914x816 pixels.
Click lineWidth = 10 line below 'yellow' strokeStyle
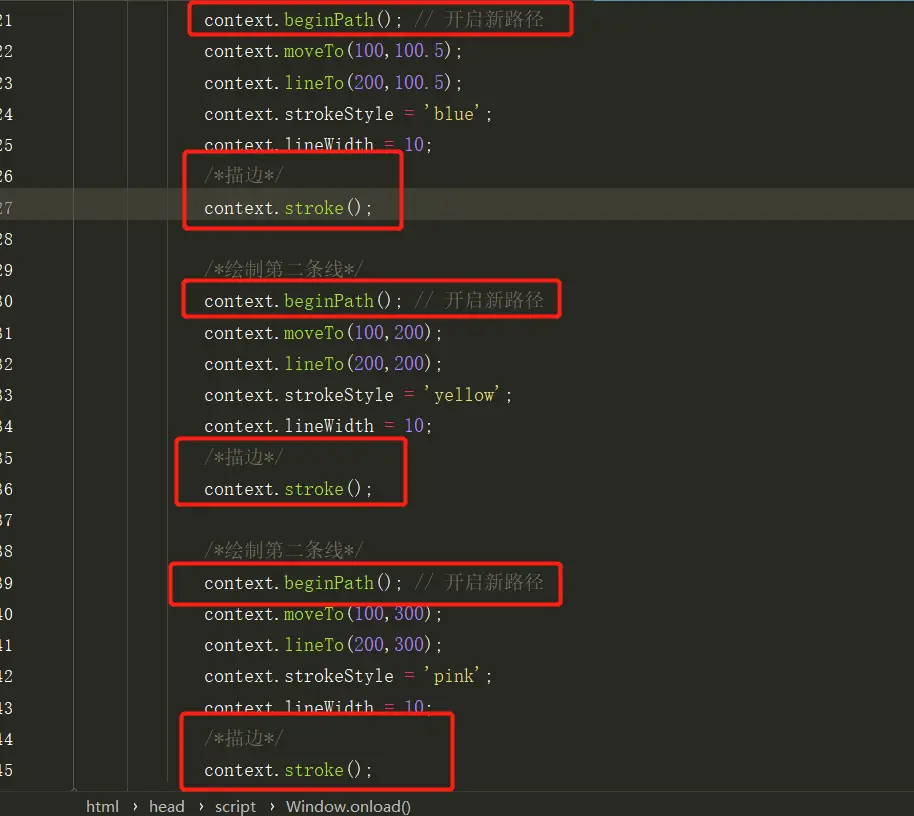pos(318,426)
